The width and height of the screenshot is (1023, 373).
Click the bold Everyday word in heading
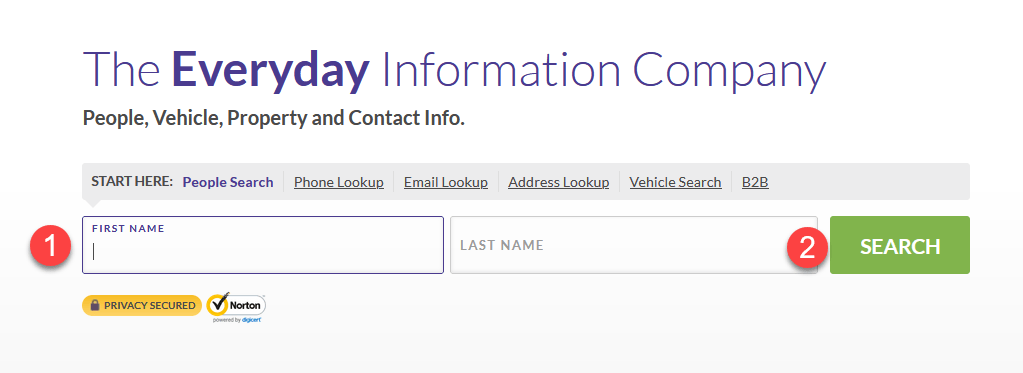(270, 71)
